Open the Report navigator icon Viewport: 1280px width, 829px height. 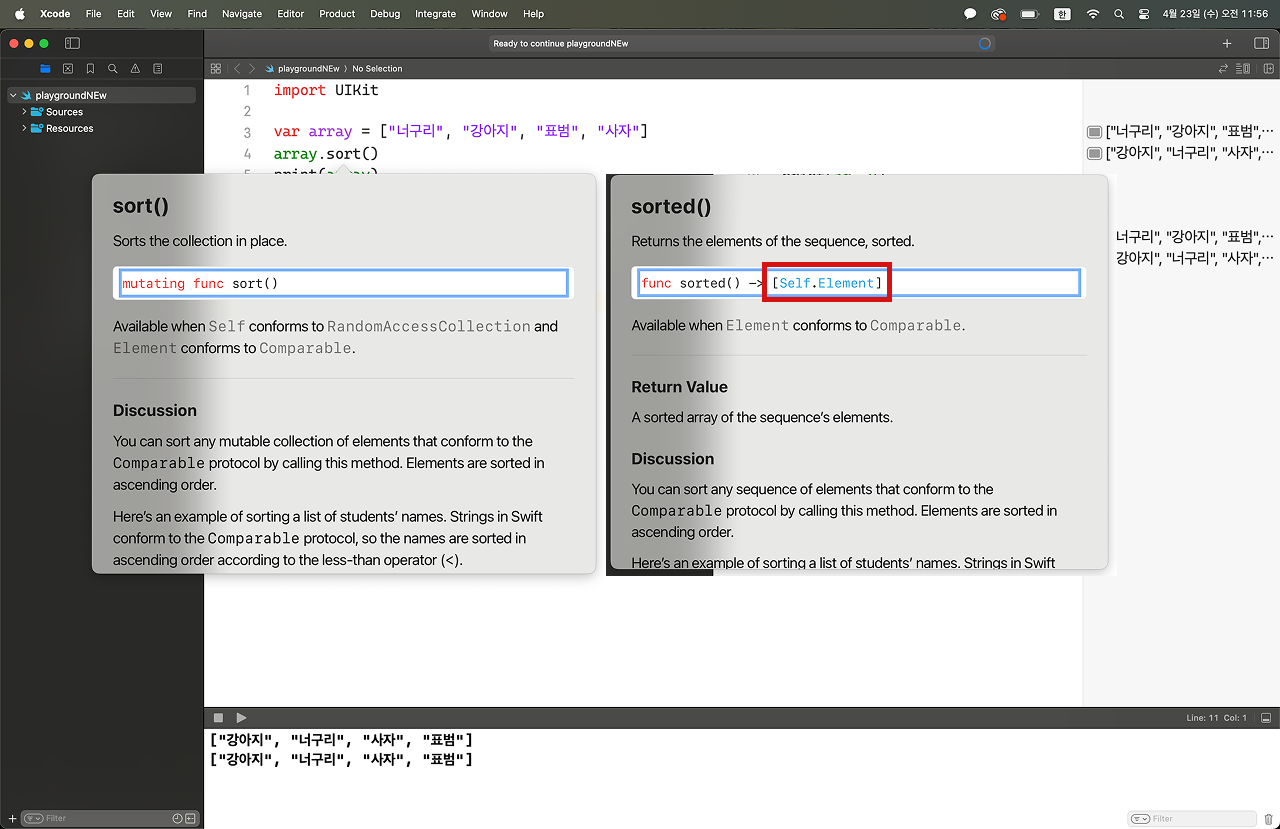click(x=158, y=69)
